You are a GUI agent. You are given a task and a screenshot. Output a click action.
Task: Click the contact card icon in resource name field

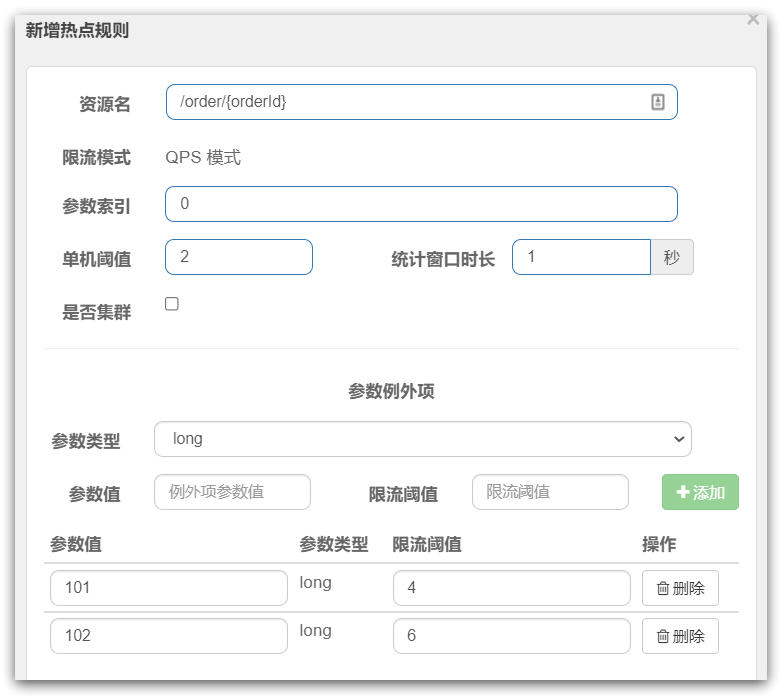[x=658, y=102]
